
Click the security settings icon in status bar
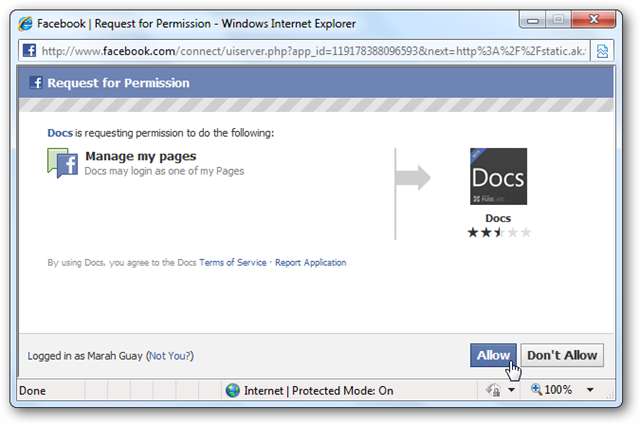(493, 390)
